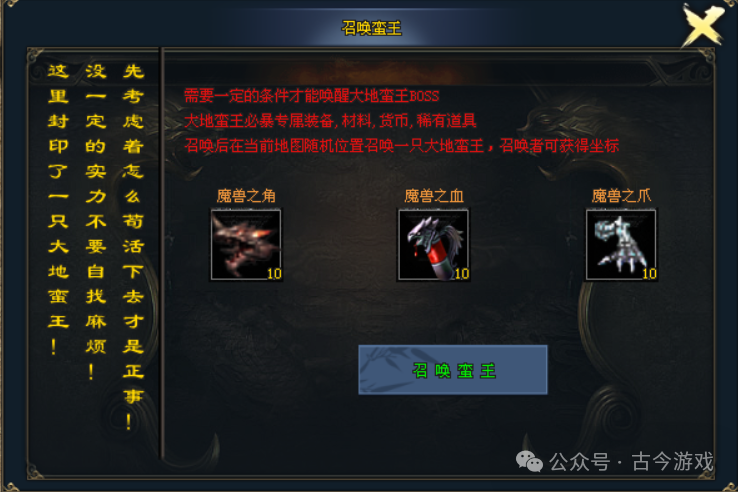Select the 魔兽之血 blood vial item icon
Image resolution: width=738 pixels, height=492 pixels.
(433, 245)
